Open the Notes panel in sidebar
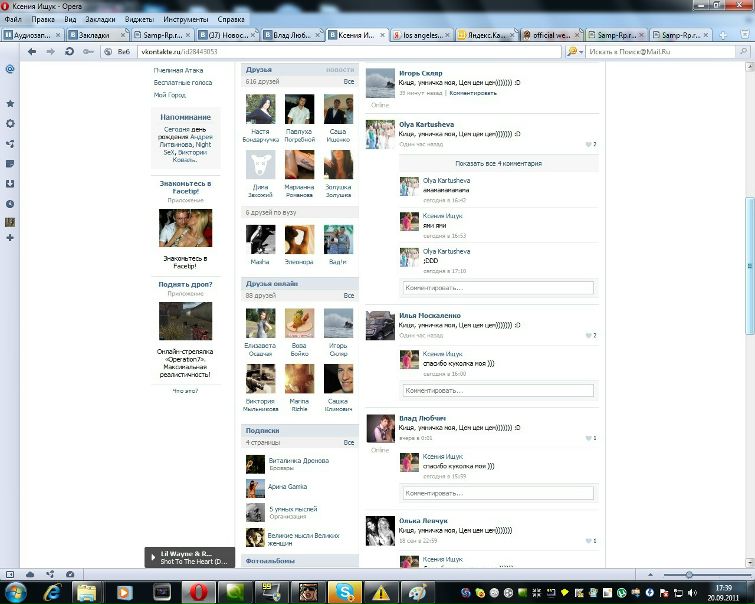Screen dimensions: 755x604 [x=10, y=163]
